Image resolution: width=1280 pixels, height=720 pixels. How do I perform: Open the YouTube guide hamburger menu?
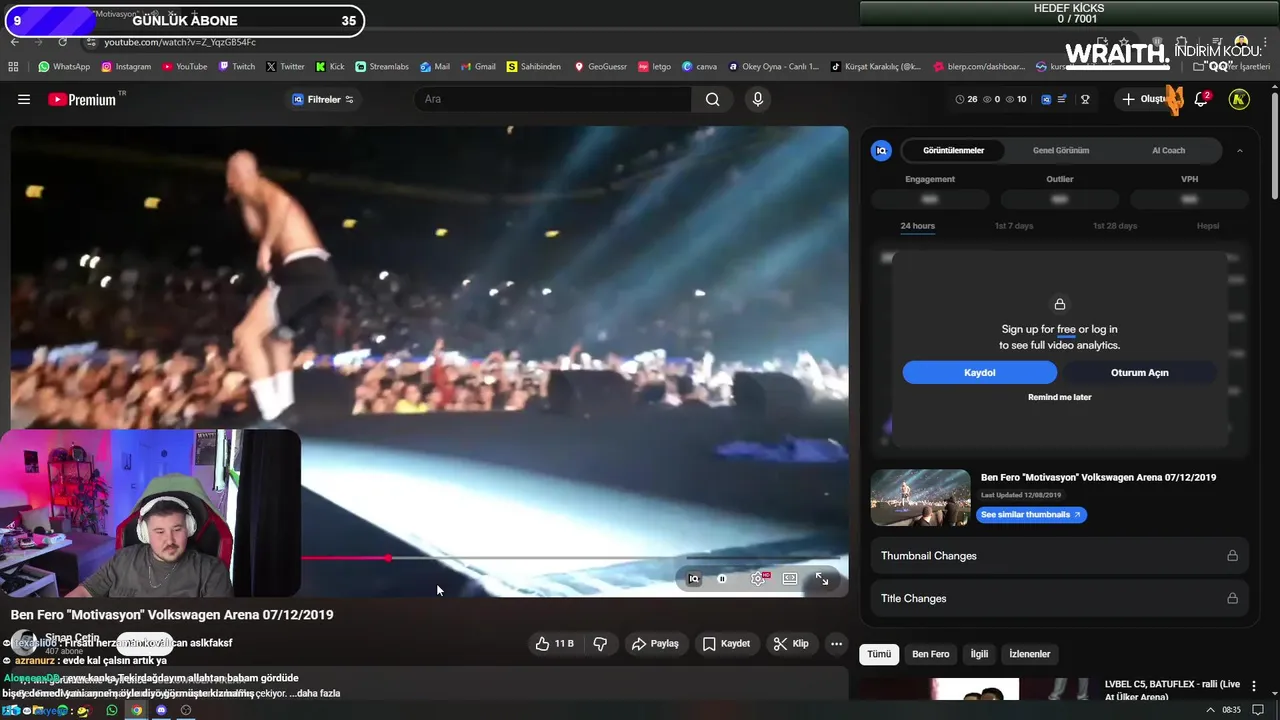24,99
